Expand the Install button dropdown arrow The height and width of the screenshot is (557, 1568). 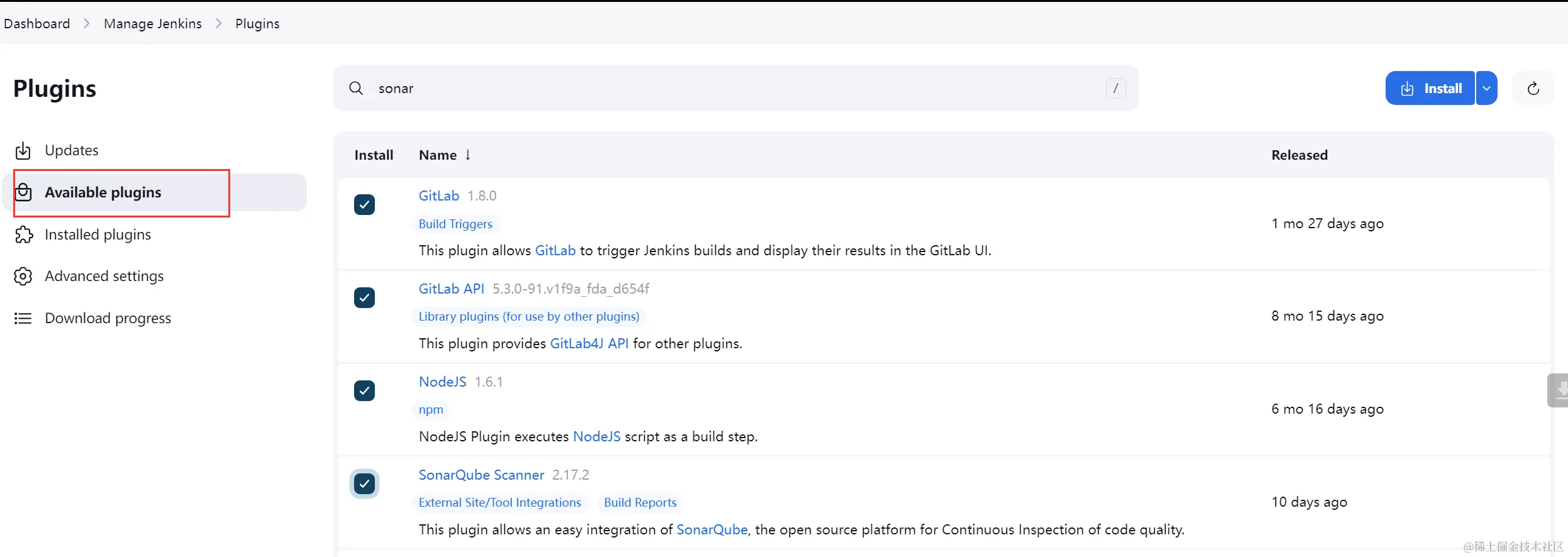(1486, 88)
